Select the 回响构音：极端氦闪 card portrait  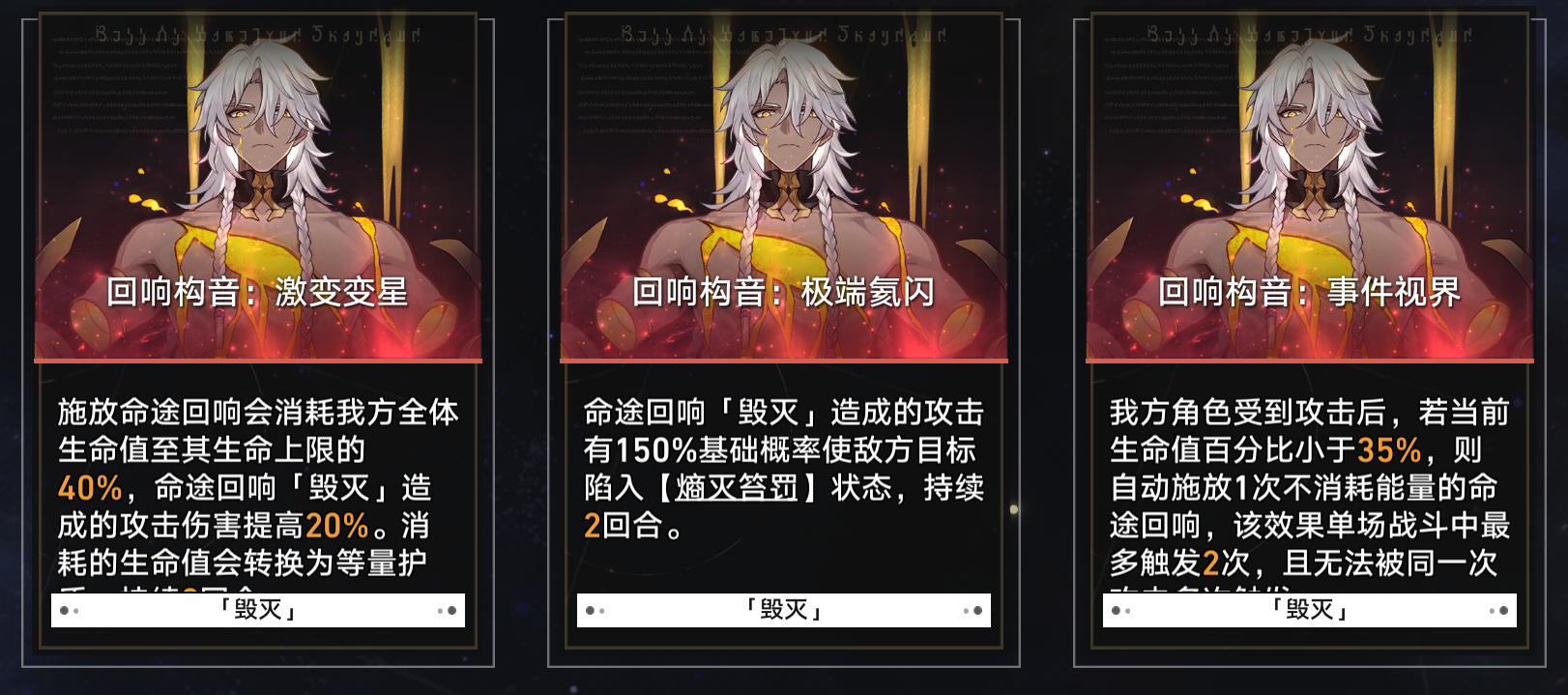(784, 188)
